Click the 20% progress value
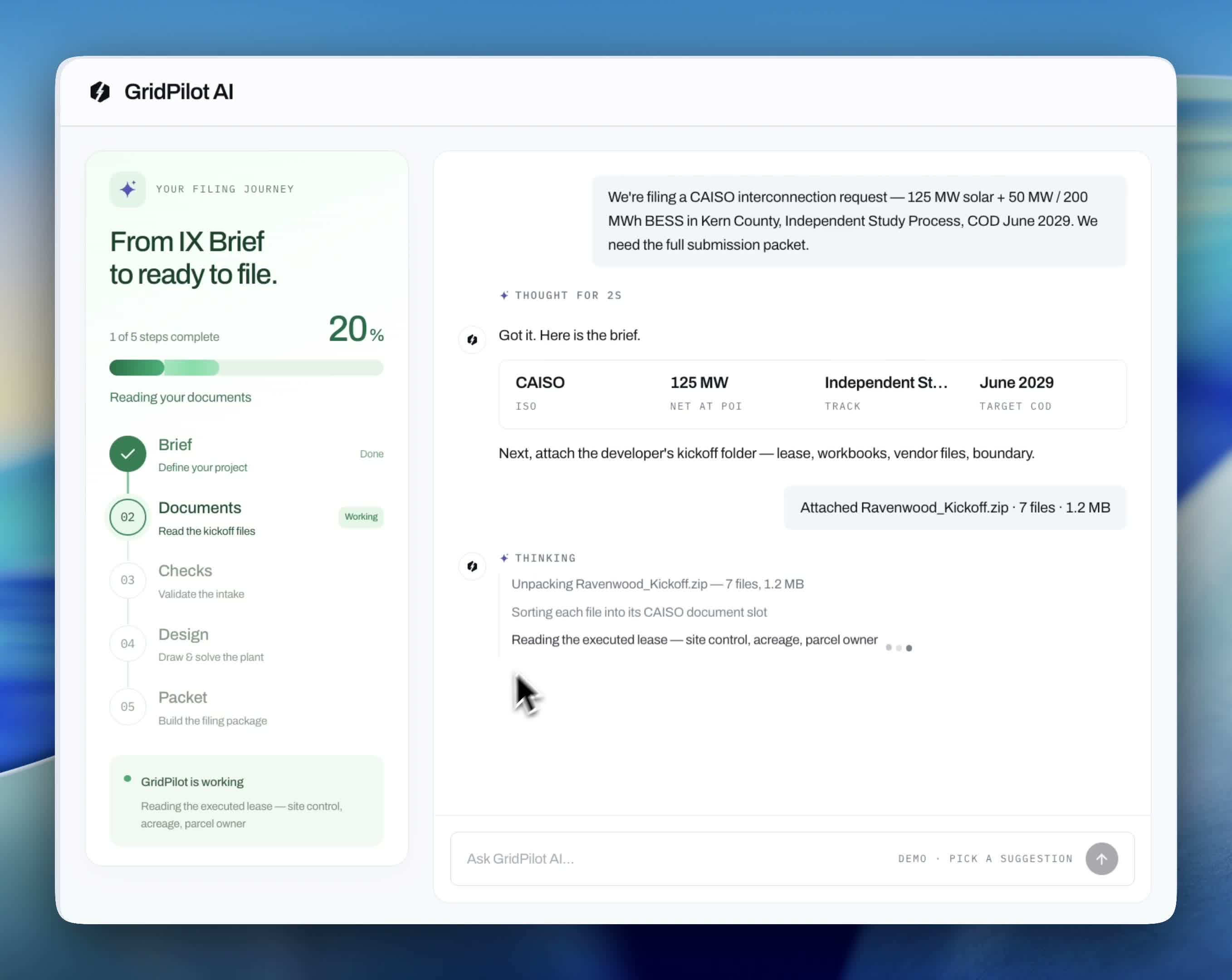Viewport: 1232px width, 980px height. [x=356, y=329]
